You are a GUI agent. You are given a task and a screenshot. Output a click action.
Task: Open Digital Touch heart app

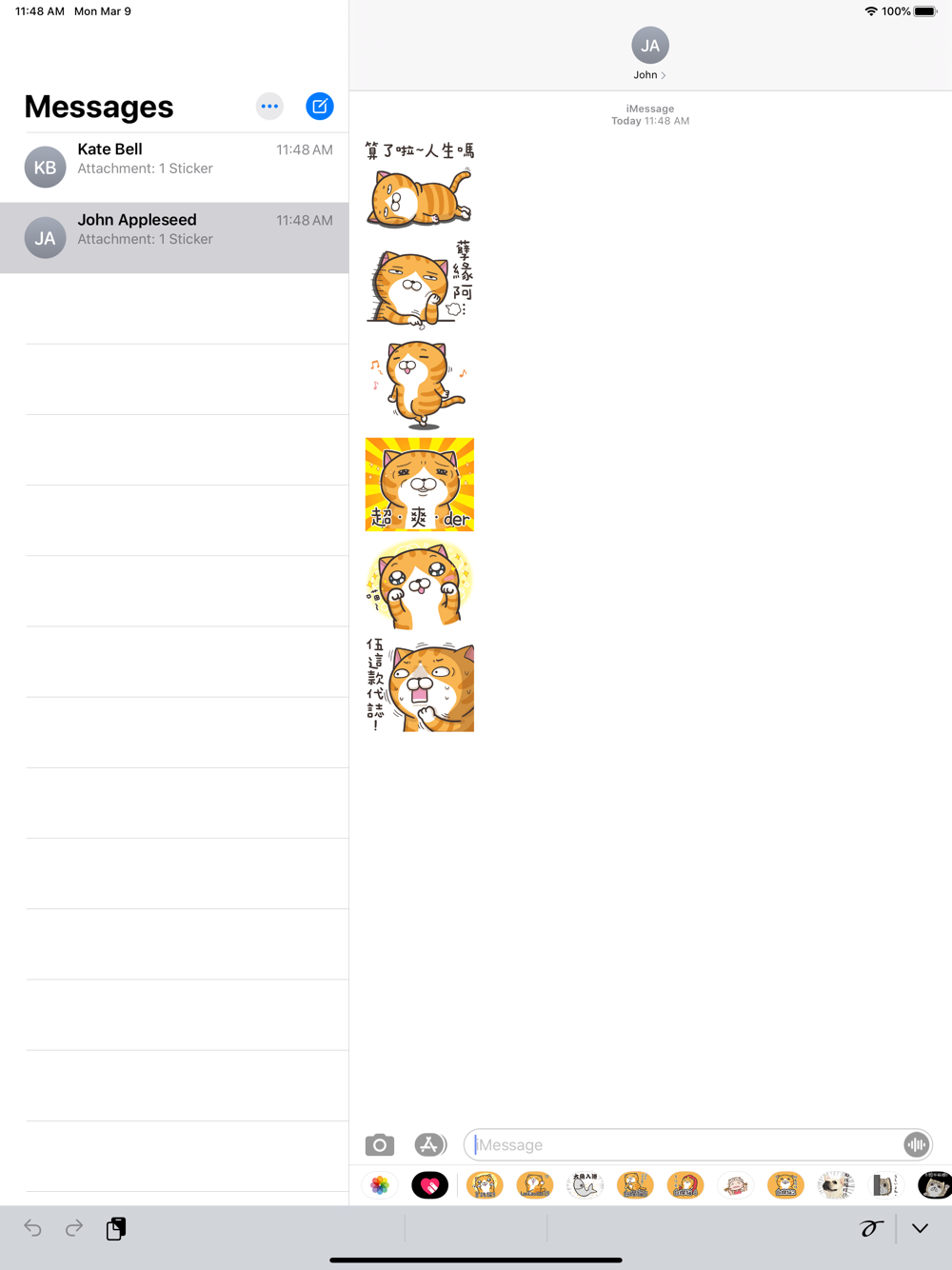coord(430,1185)
